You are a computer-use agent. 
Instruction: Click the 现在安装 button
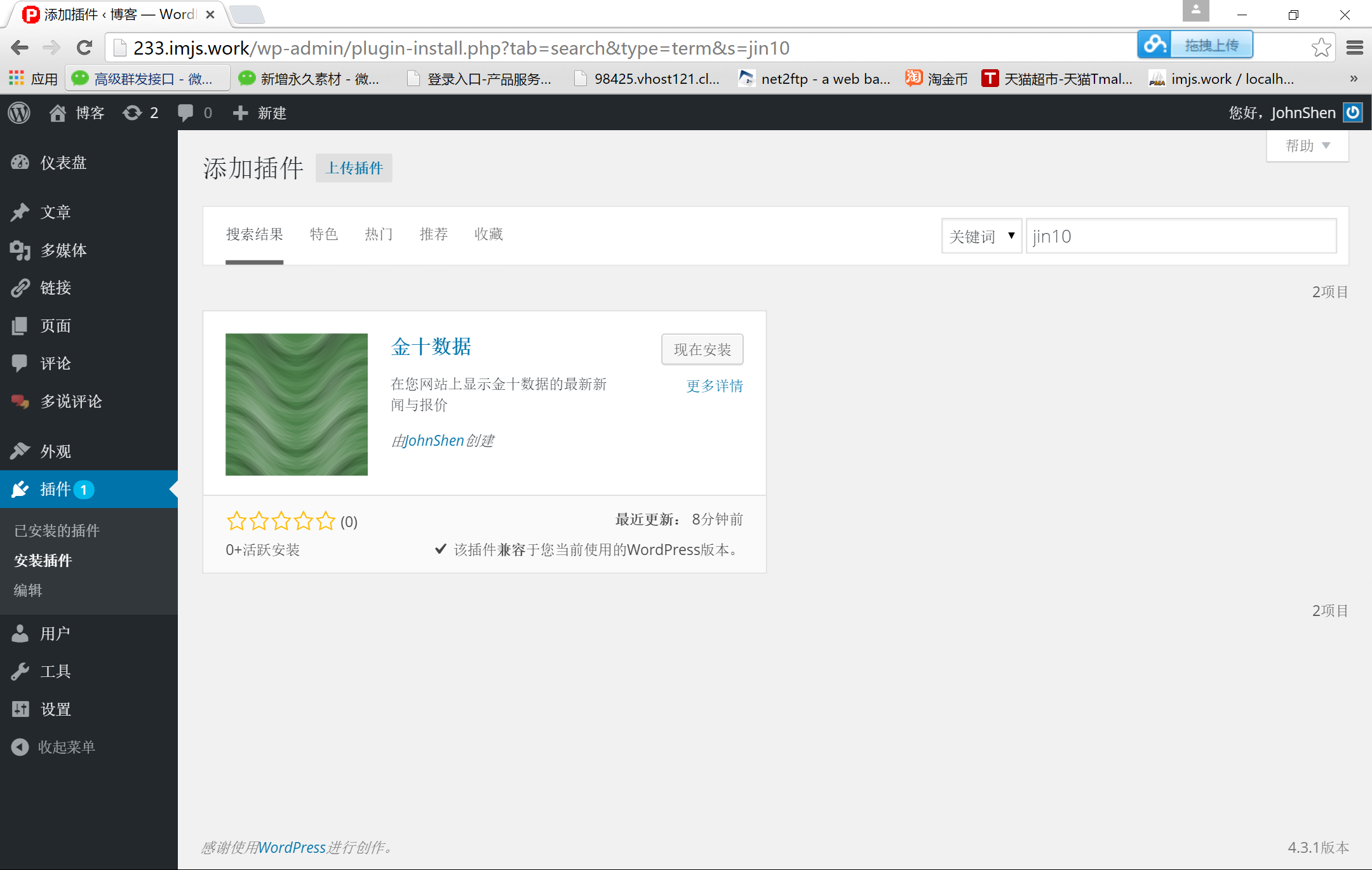(x=702, y=349)
